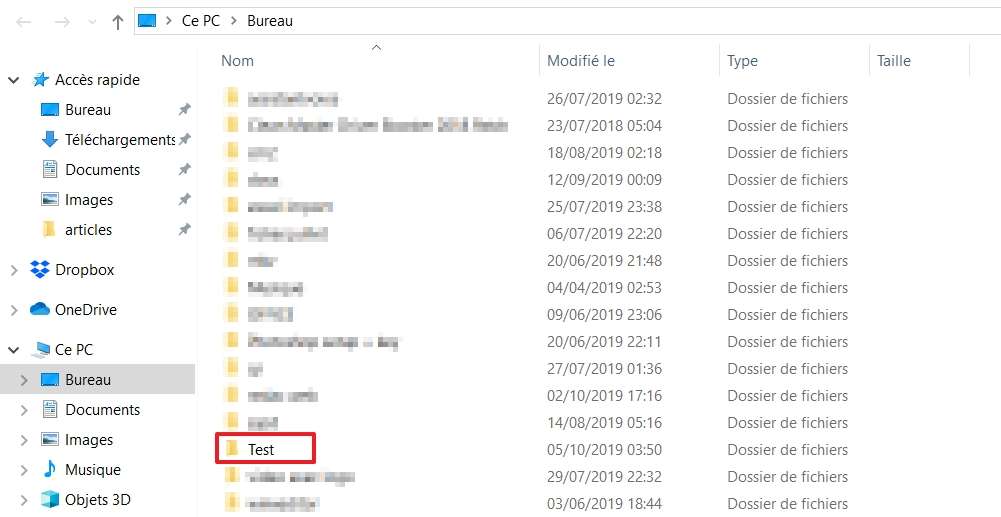The width and height of the screenshot is (1001, 517).
Task: Go back with the left arrow button
Action: [x=24, y=22]
